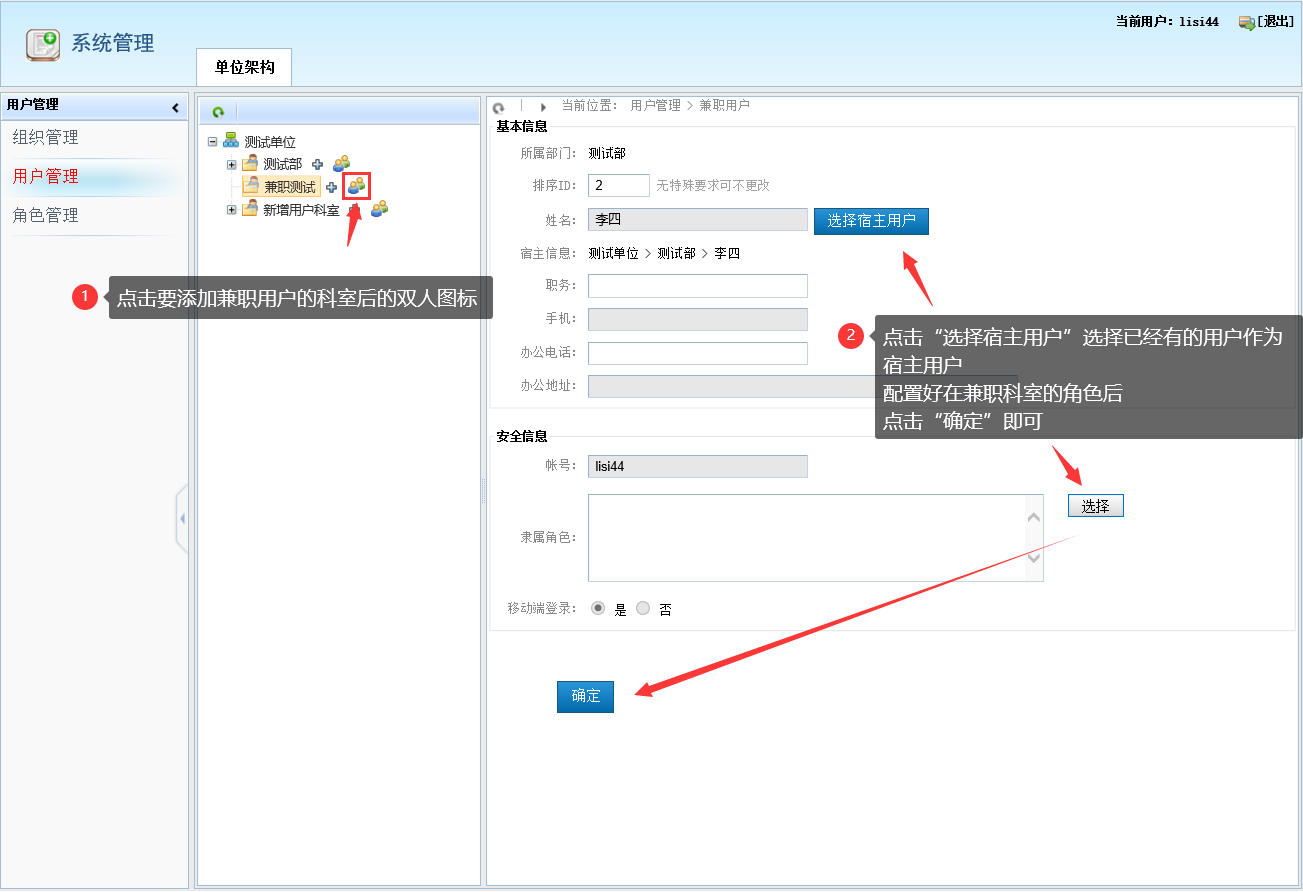
Task: Click the 基本信息 section heading
Action: click(x=522, y=126)
